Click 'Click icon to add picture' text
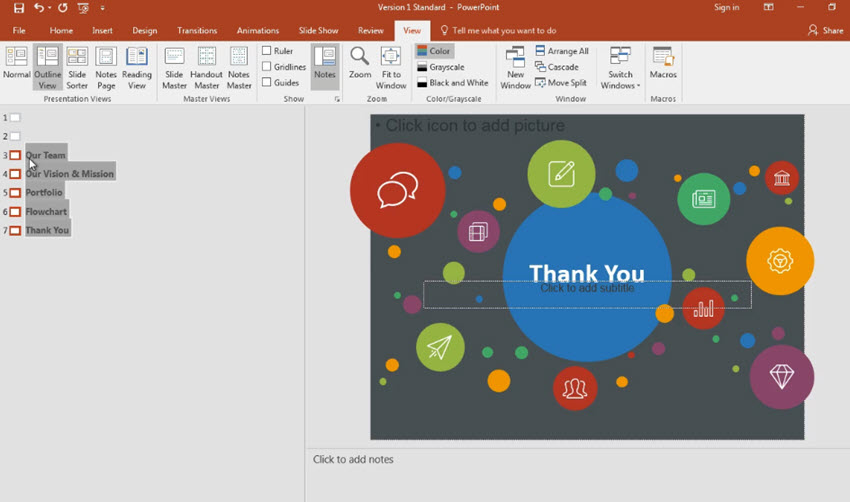Screen dimensions: 850x502 click(x=475, y=125)
